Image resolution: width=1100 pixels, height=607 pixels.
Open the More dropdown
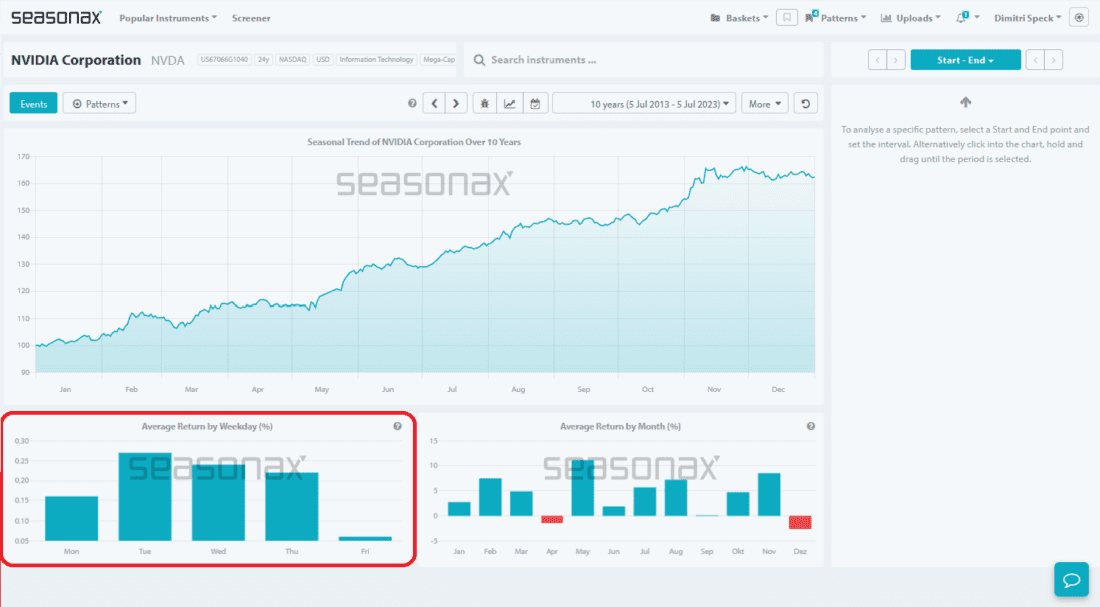click(x=764, y=104)
